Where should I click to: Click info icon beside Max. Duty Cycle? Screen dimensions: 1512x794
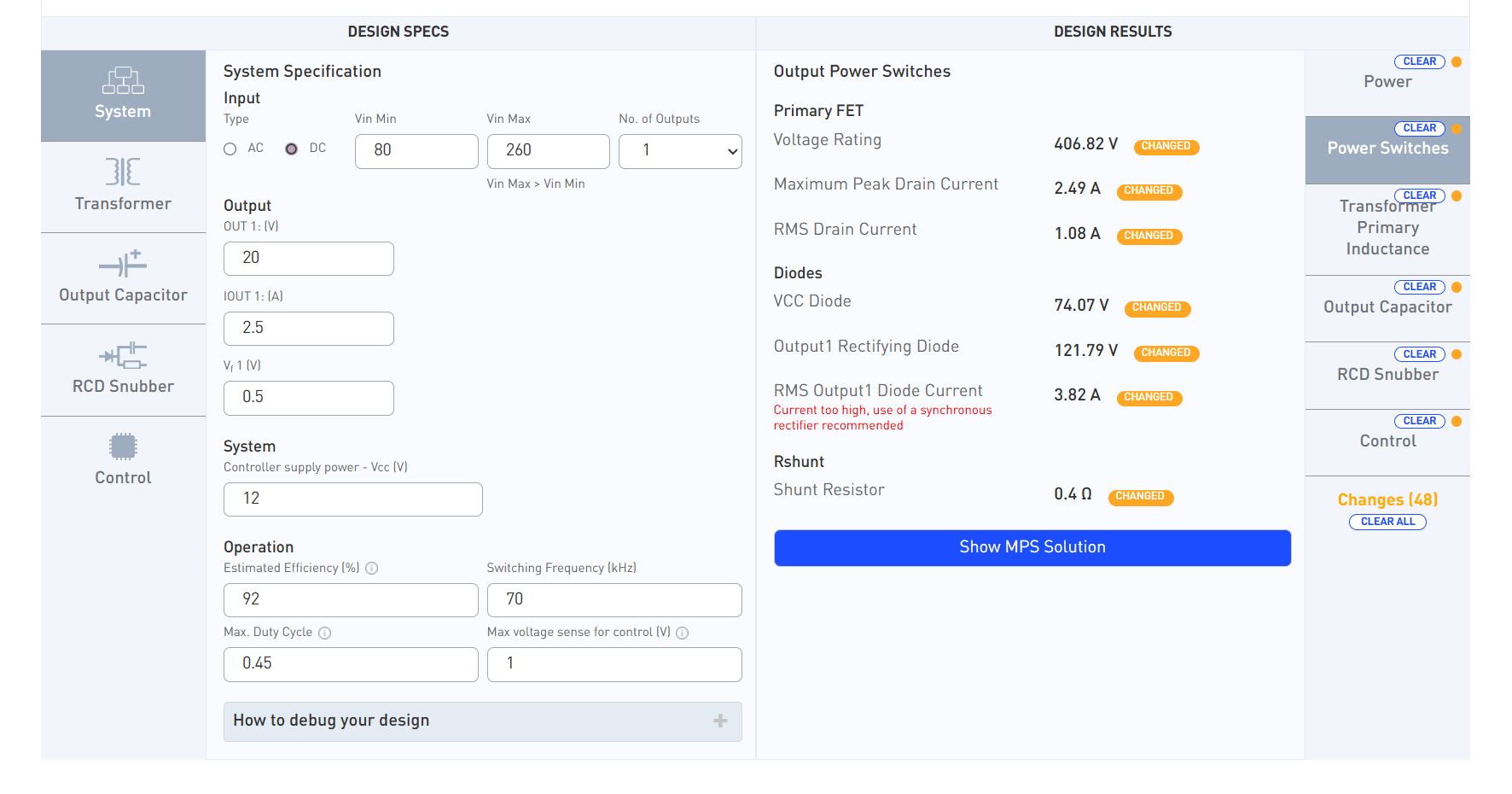[325, 633]
